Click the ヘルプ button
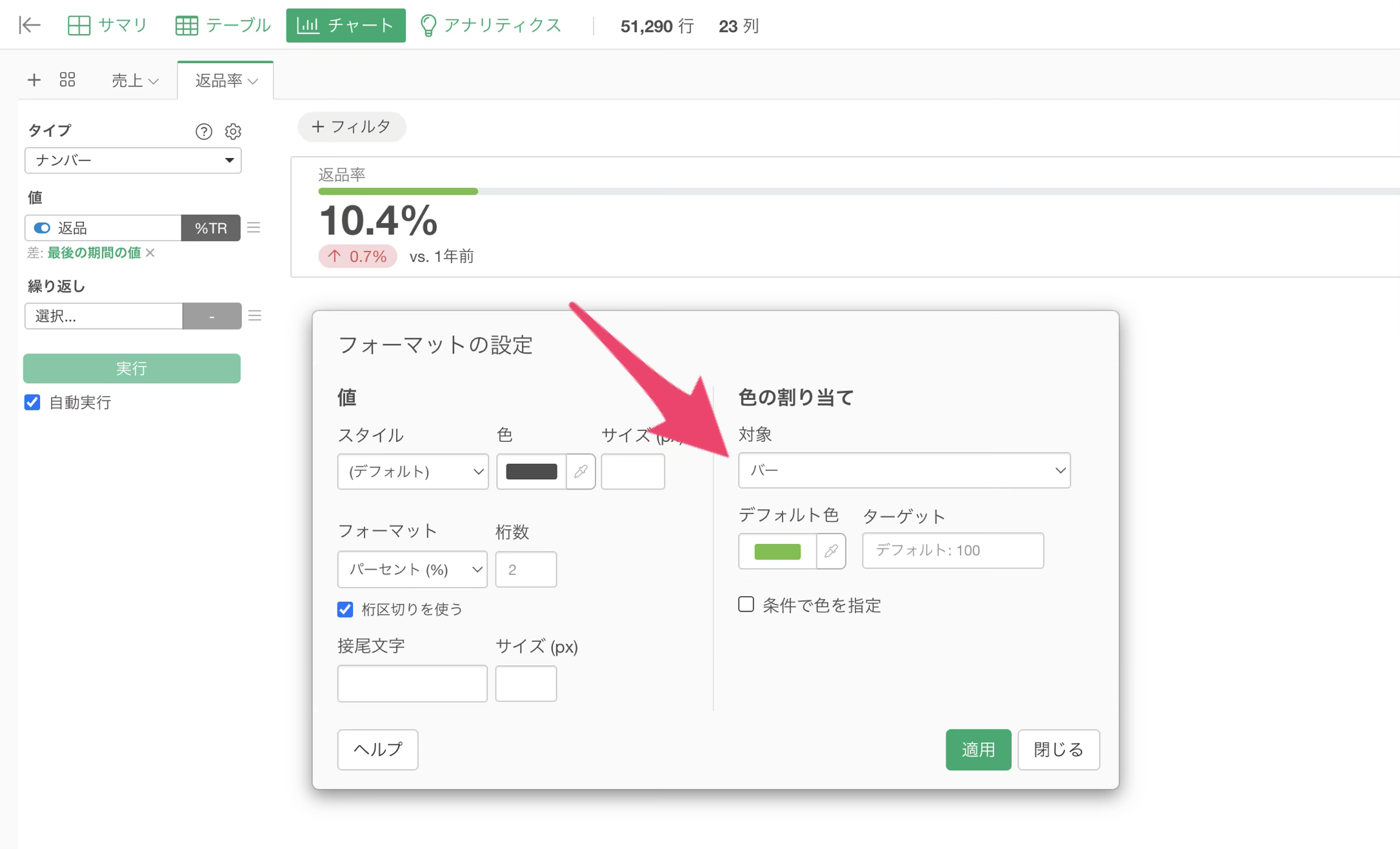Image resolution: width=1400 pixels, height=849 pixels. [377, 750]
